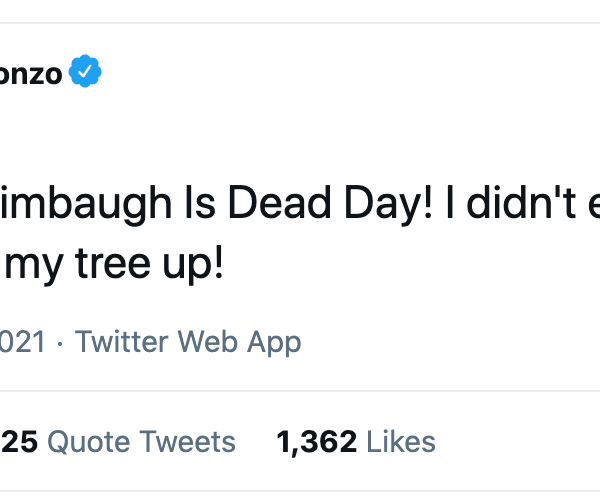Click the word 'App' in the source label
Image resolution: width=600 pixels, height=498 pixels.
pyautogui.click(x=273, y=342)
